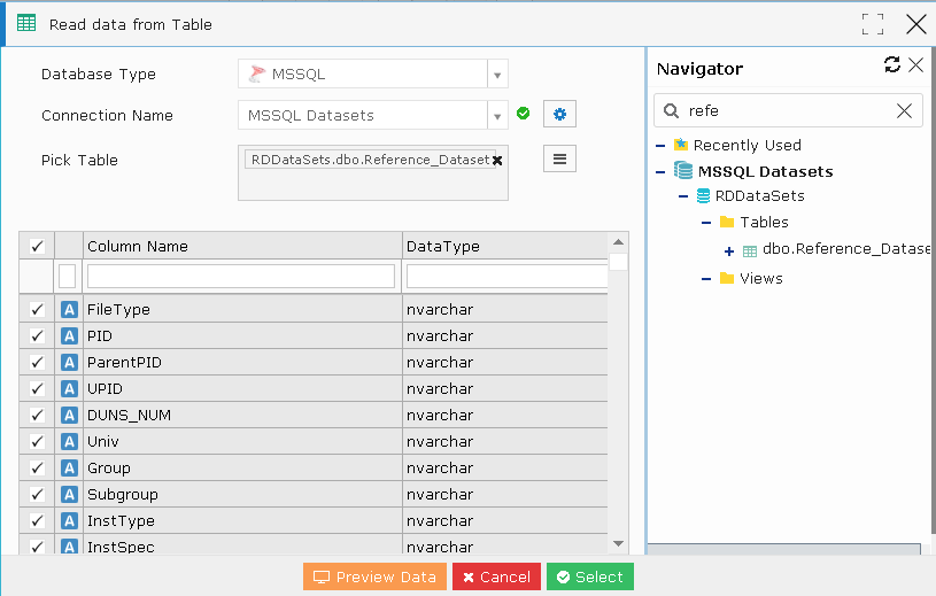
Task: Click the MSSQL logo in Database Type
Action: click(x=257, y=73)
